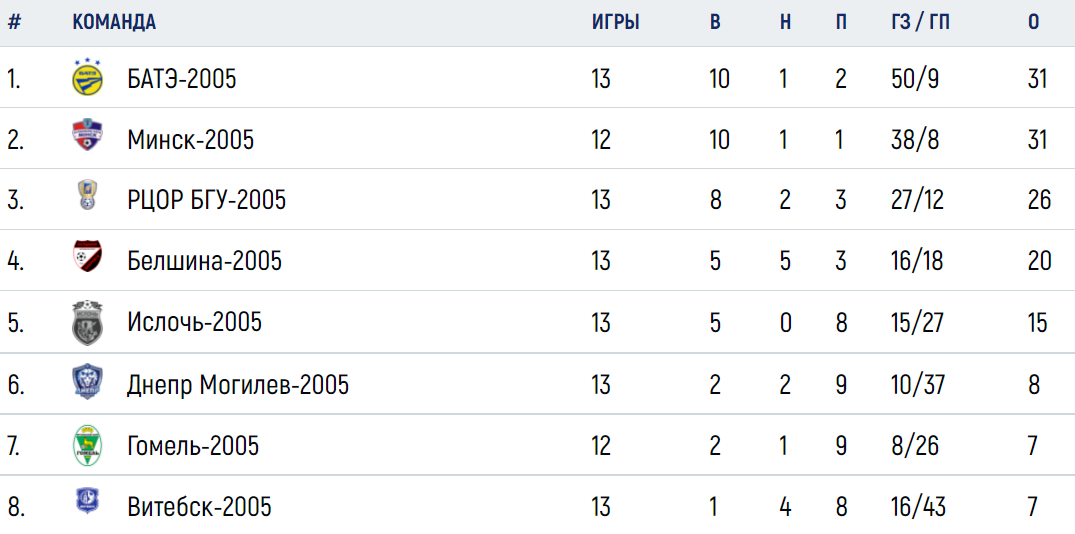This screenshot has height=534, width=1075.
Task: Select the Гомель-2005 team name
Action: pos(193,446)
